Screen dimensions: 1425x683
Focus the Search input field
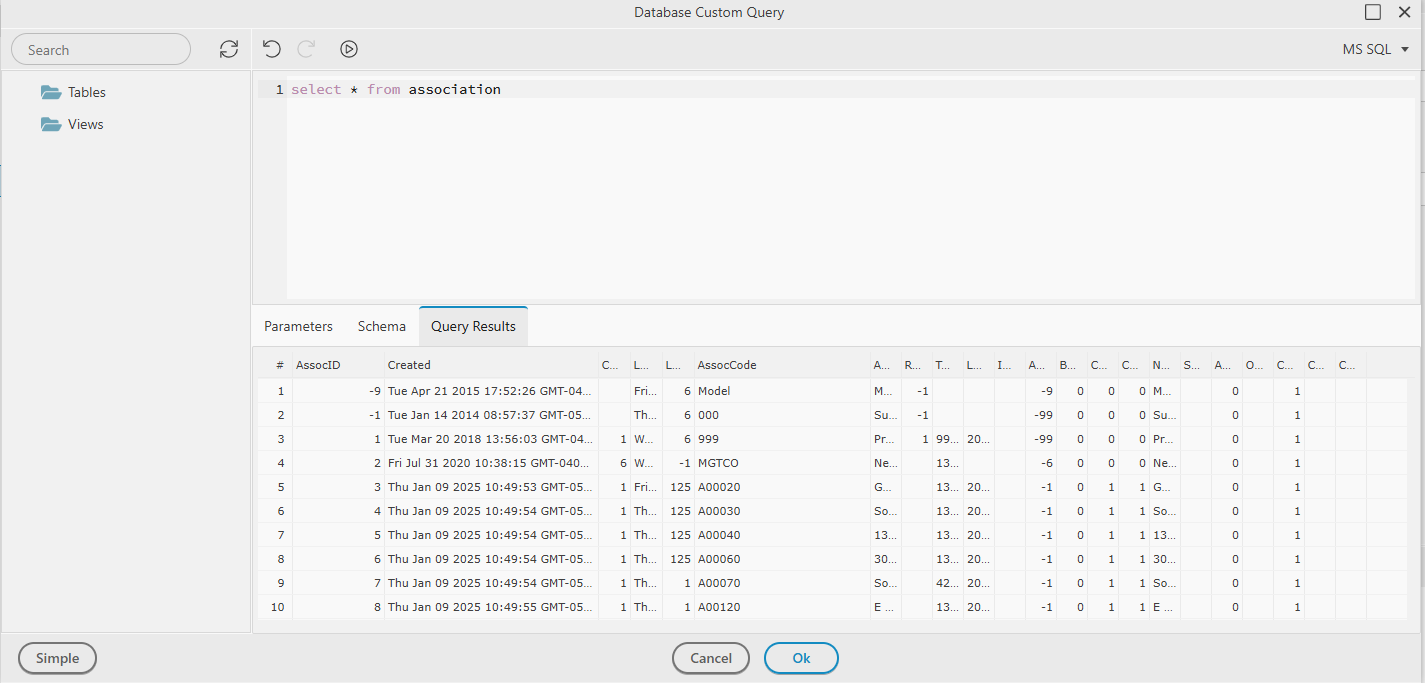tap(101, 49)
